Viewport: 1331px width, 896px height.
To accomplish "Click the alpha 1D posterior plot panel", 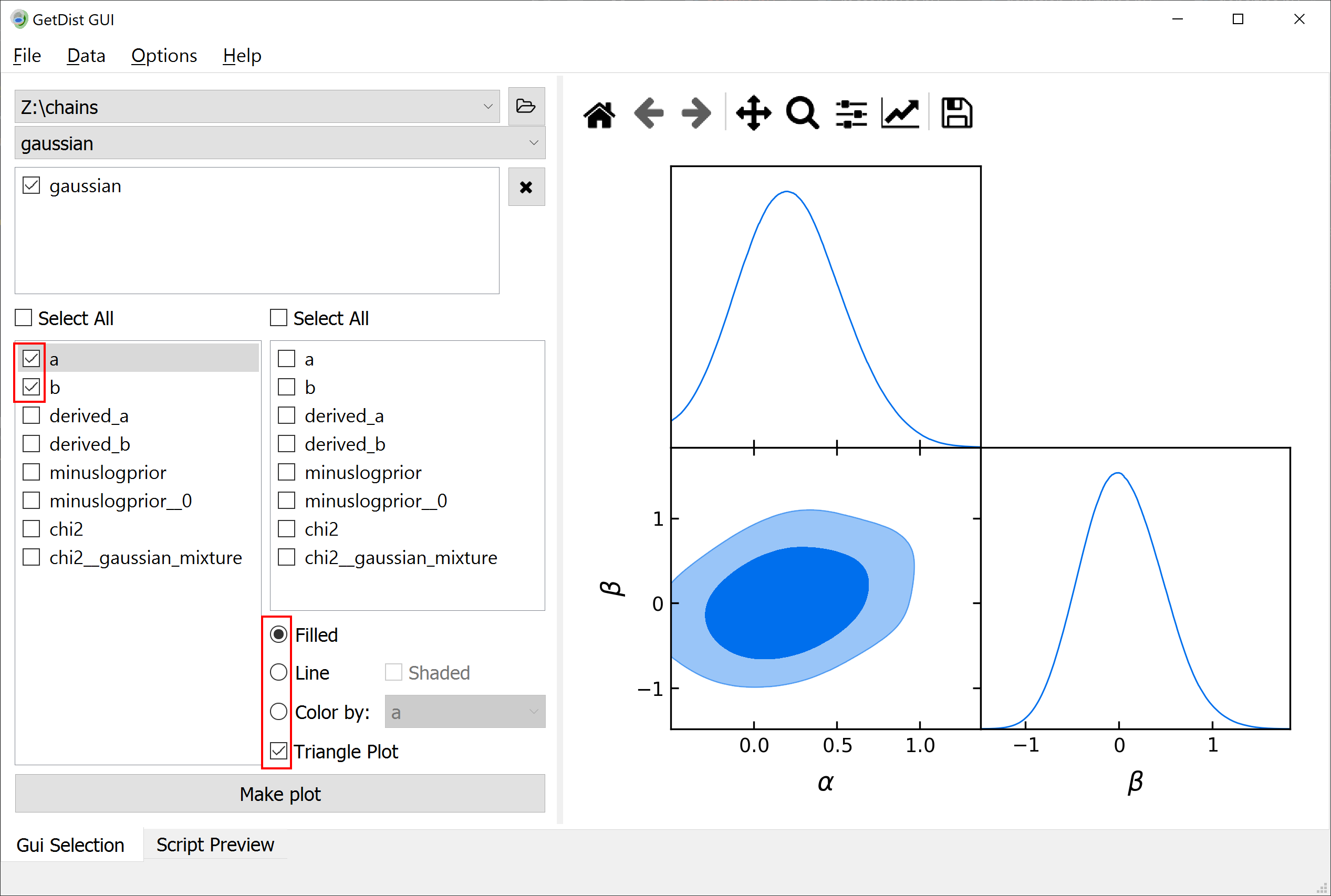I will pos(826,307).
